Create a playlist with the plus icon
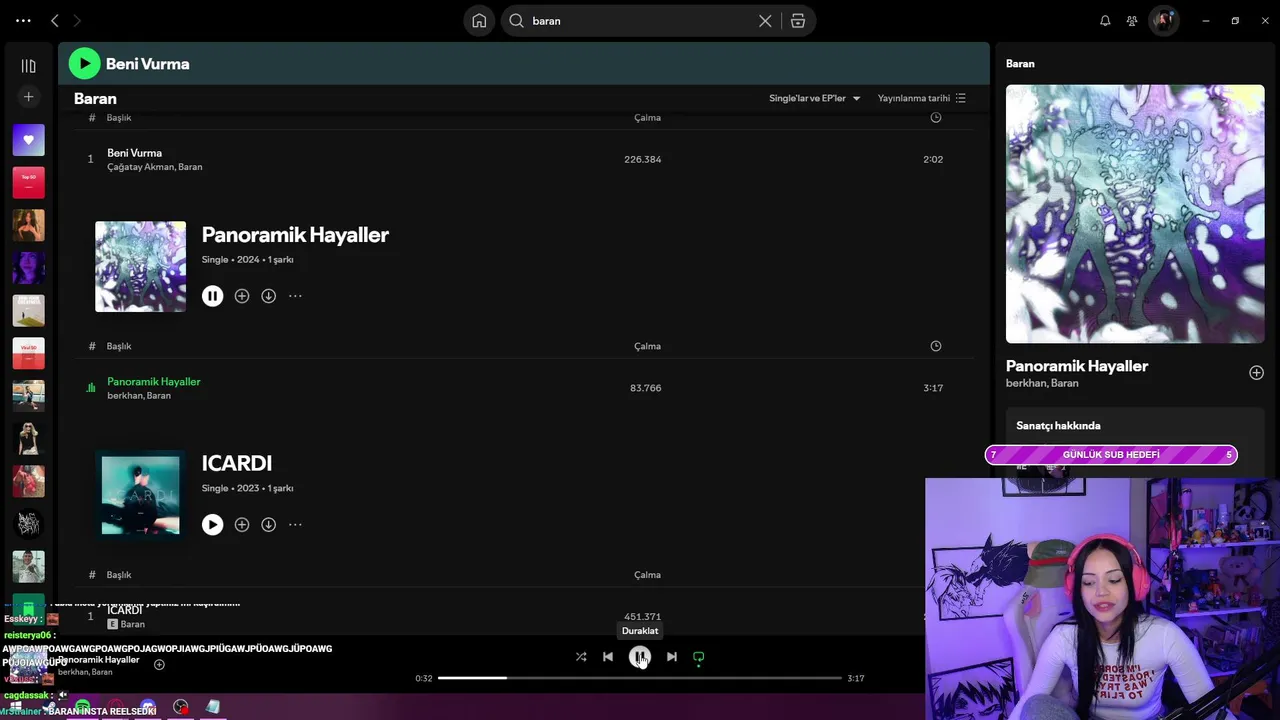 pyautogui.click(x=28, y=97)
